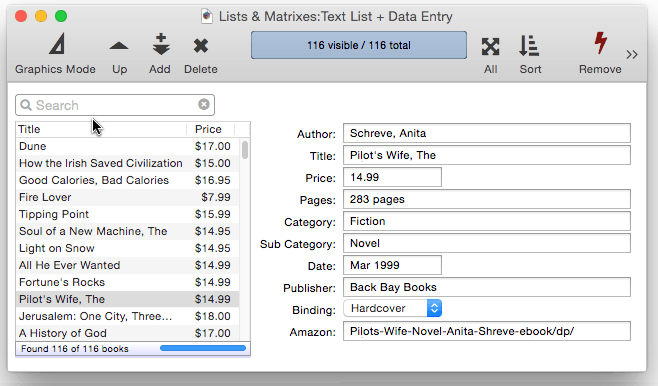The width and height of the screenshot is (658, 386).
Task: Click the book list vertical scrollbar
Action: pyautogui.click(x=245, y=150)
